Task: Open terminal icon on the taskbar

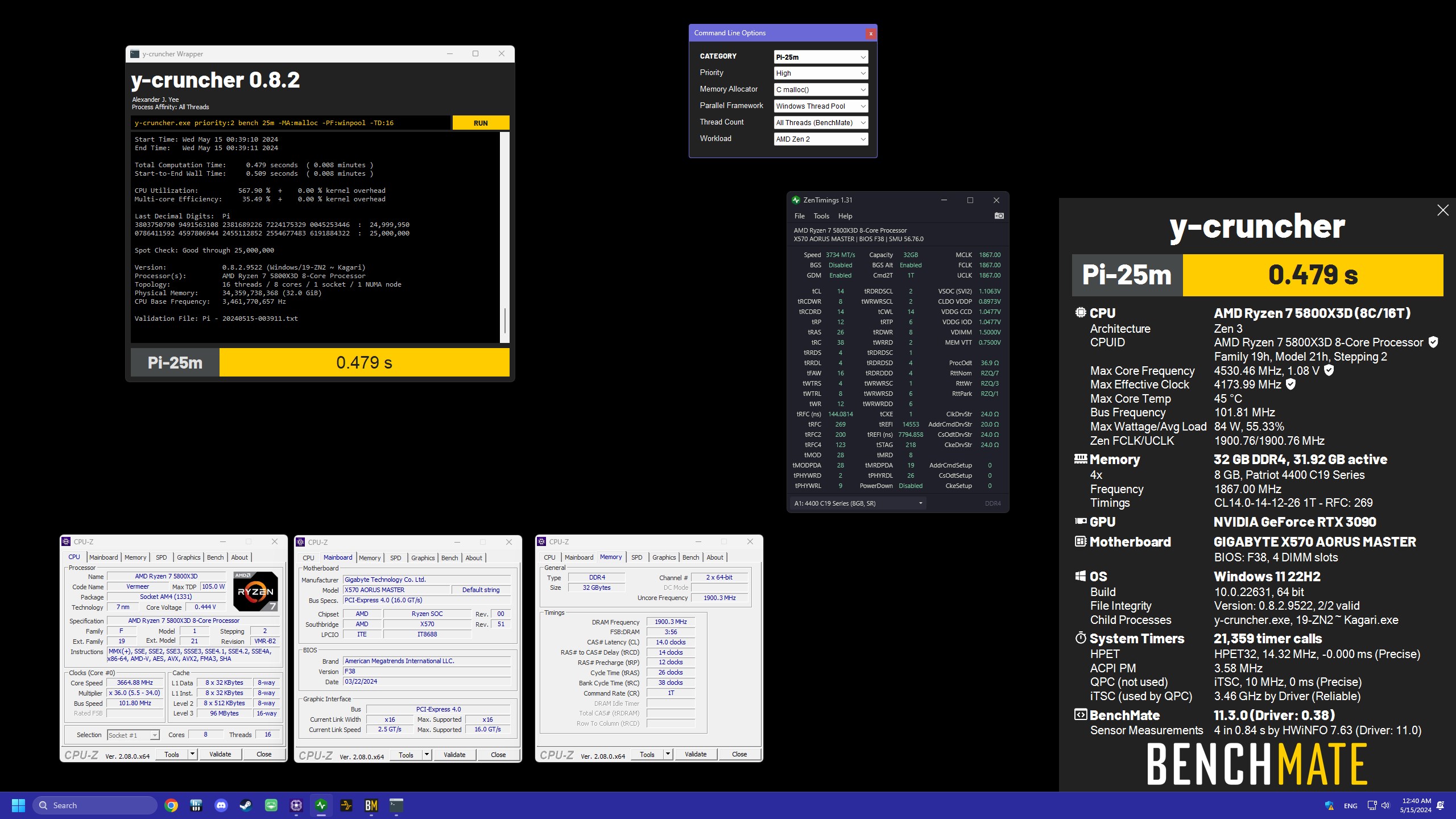Action: [396, 805]
